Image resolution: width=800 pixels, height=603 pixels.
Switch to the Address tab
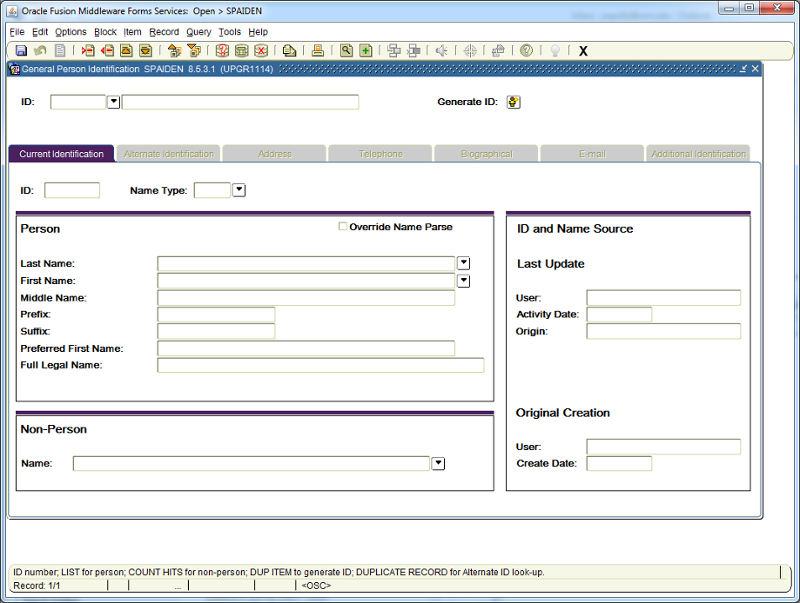tap(274, 154)
